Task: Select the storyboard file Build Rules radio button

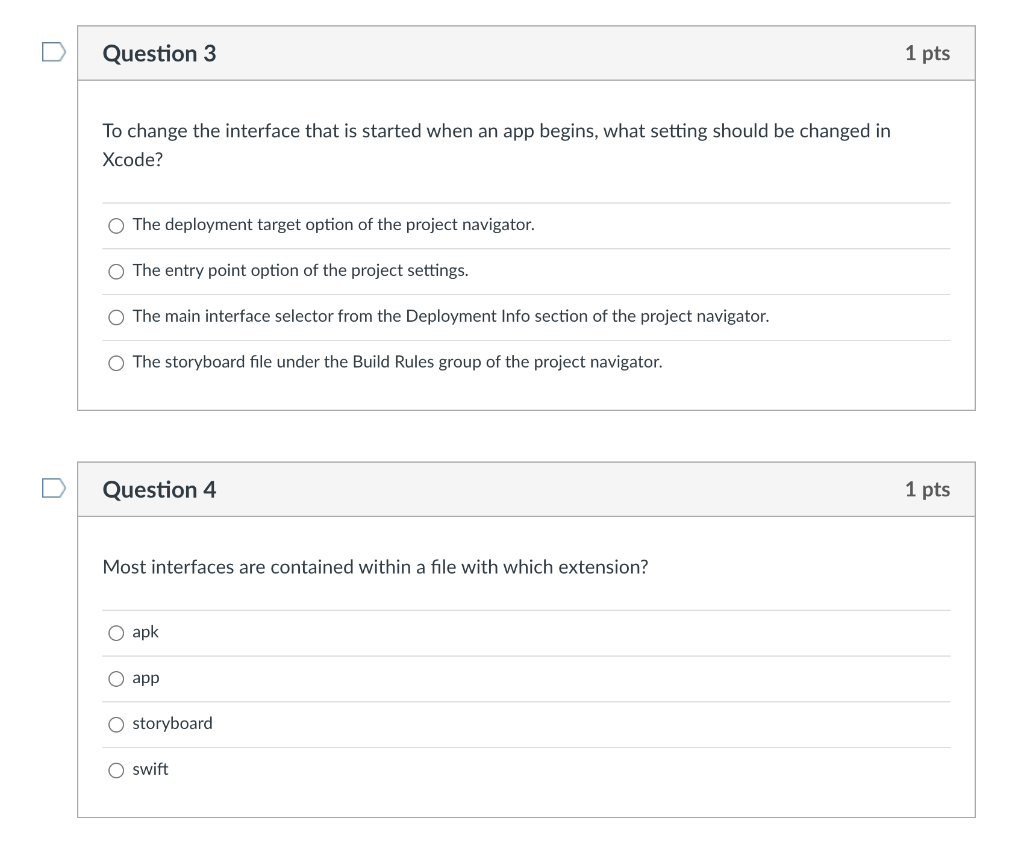Action: 117,363
